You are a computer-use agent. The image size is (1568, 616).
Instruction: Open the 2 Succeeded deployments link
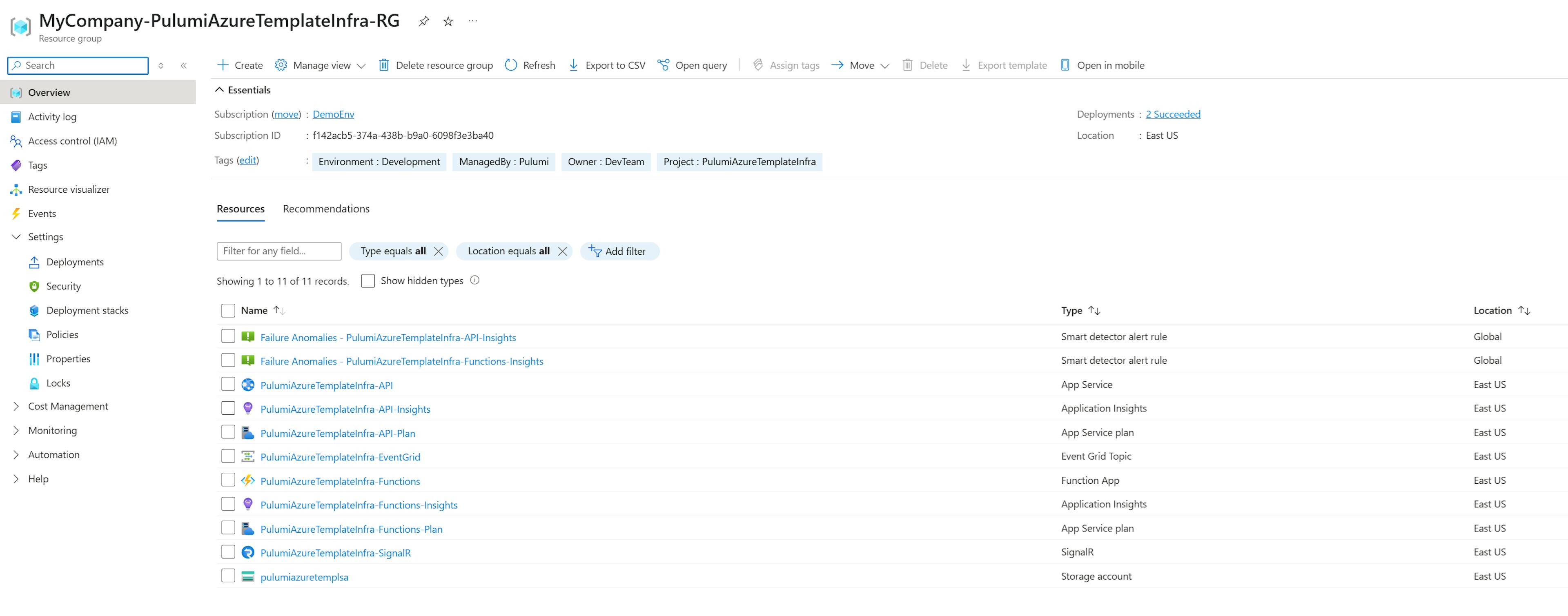1173,114
